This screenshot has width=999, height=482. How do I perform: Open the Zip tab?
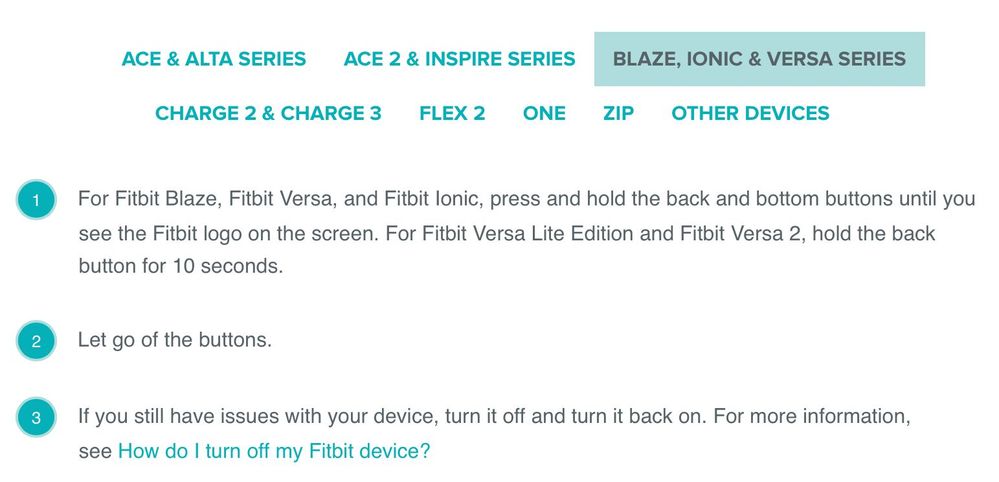619,113
